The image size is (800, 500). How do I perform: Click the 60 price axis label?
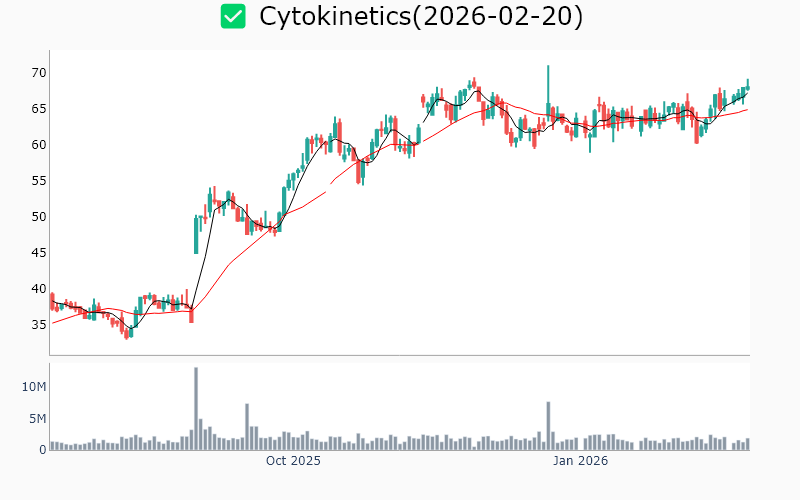(38, 144)
